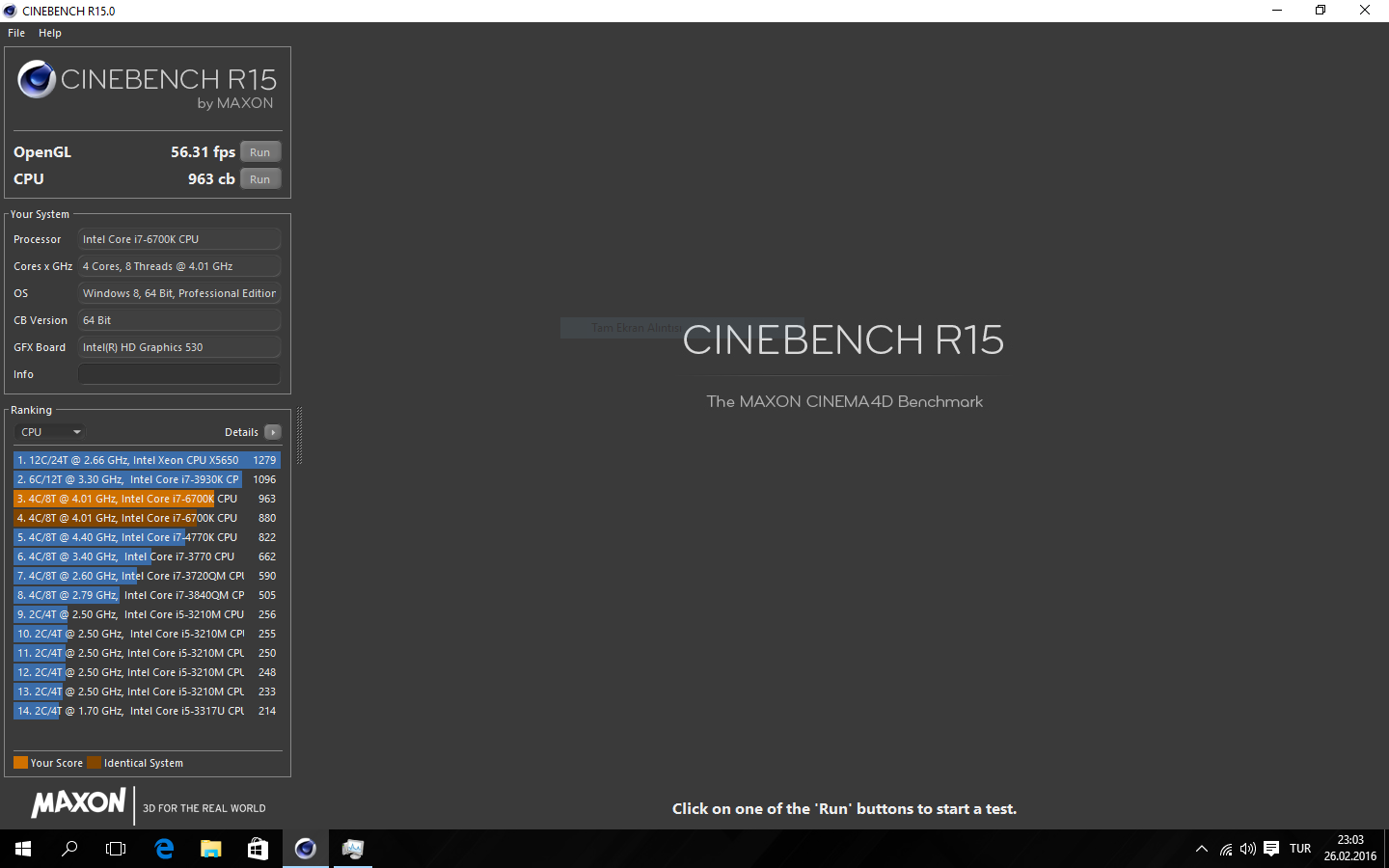The height and width of the screenshot is (868, 1389).
Task: Select ranking row 13 with score 233
Action: (147, 692)
